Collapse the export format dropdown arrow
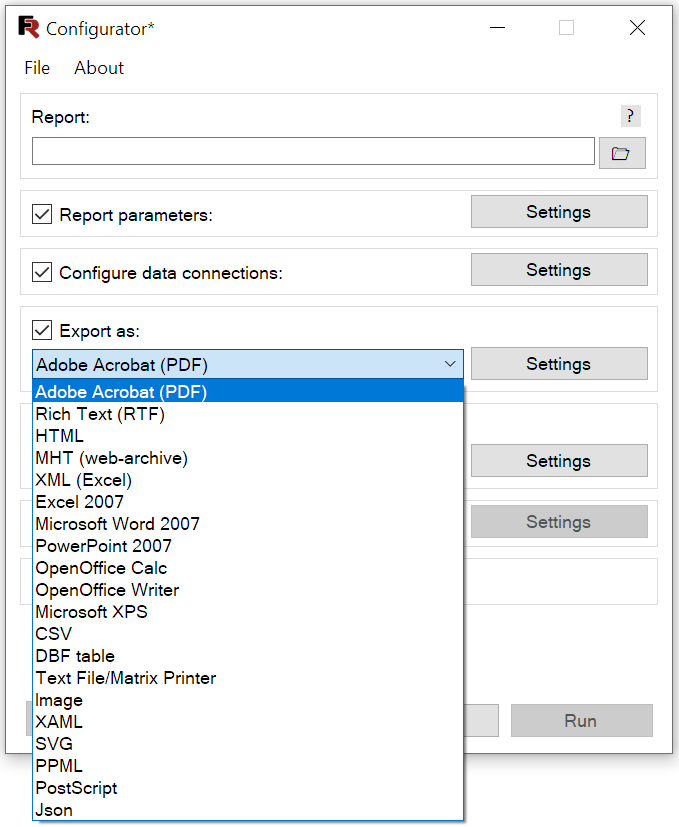The image size is (679, 827). pos(450,364)
